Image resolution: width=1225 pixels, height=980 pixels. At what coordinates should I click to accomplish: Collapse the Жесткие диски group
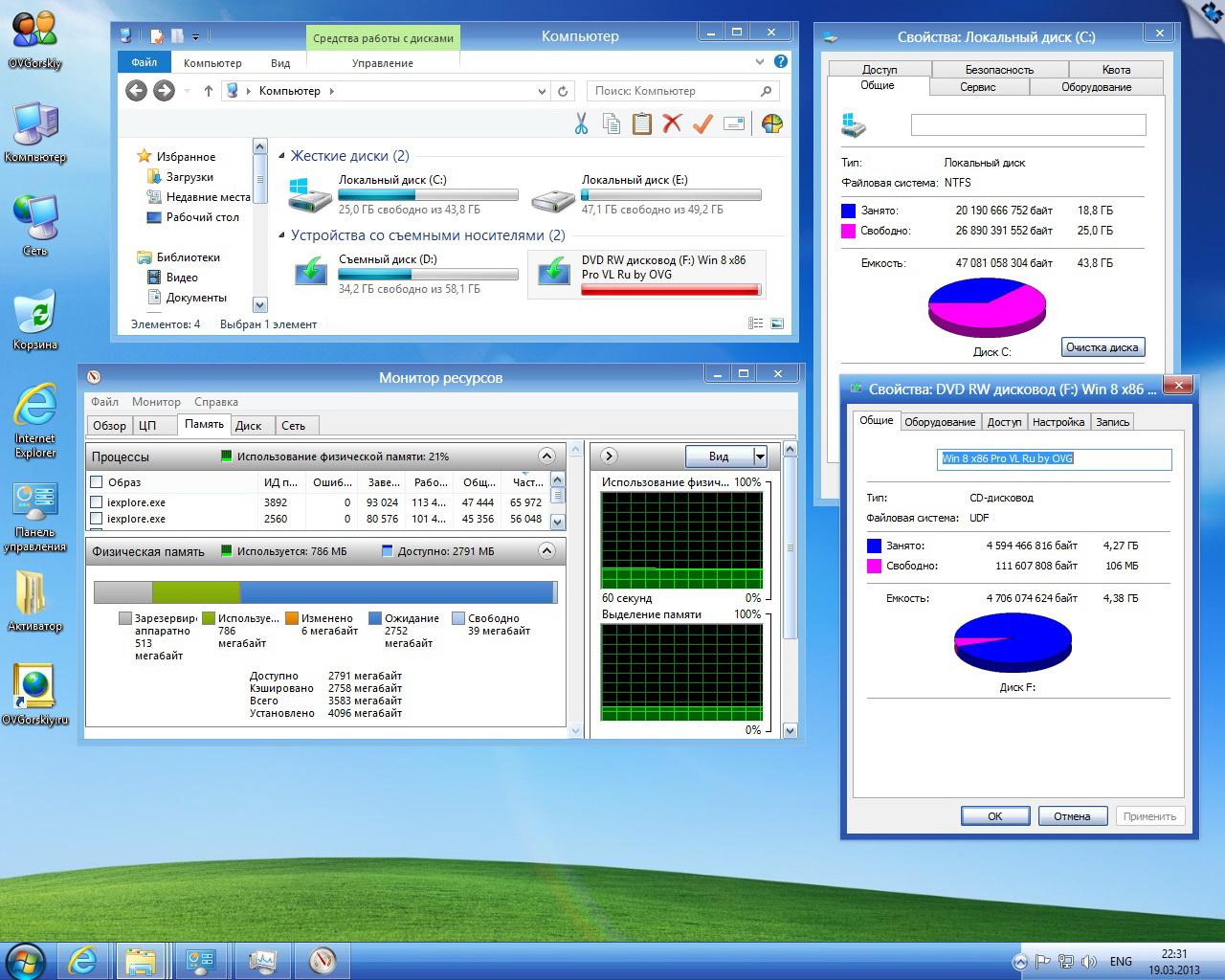282,156
